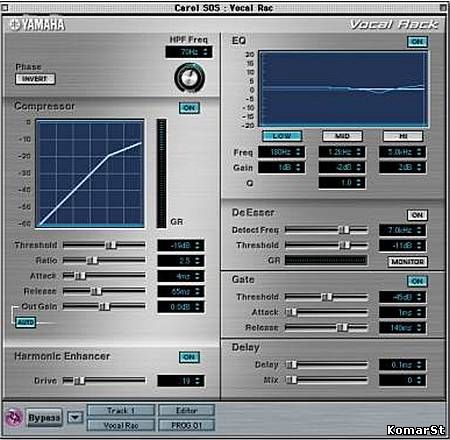
Task: Click the Gate Release 140ms stepper
Action: click(x=402, y=328)
